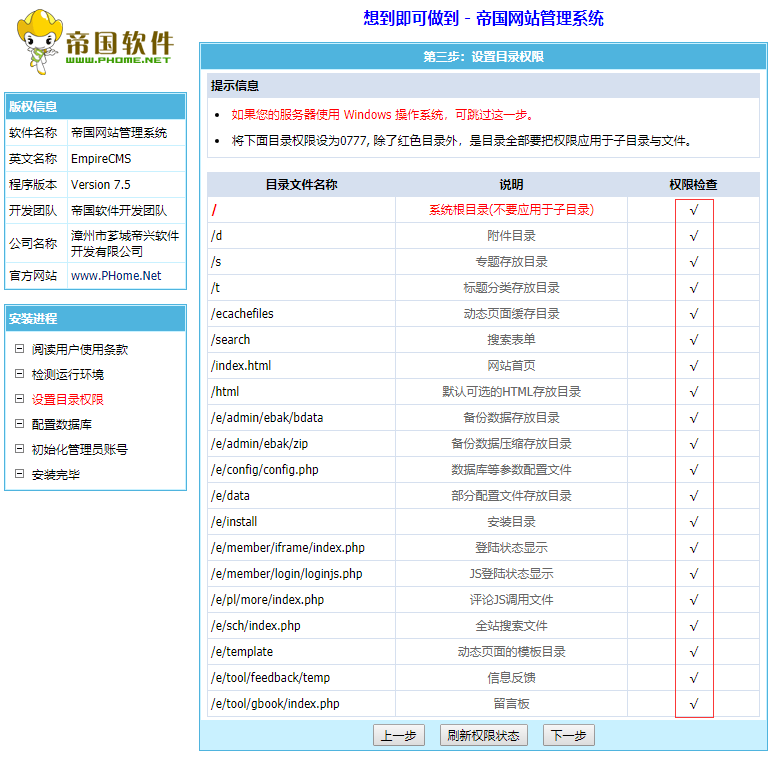Expand the 检测运行环境 step box icon
This screenshot has height=761, width=774.
click(19, 374)
